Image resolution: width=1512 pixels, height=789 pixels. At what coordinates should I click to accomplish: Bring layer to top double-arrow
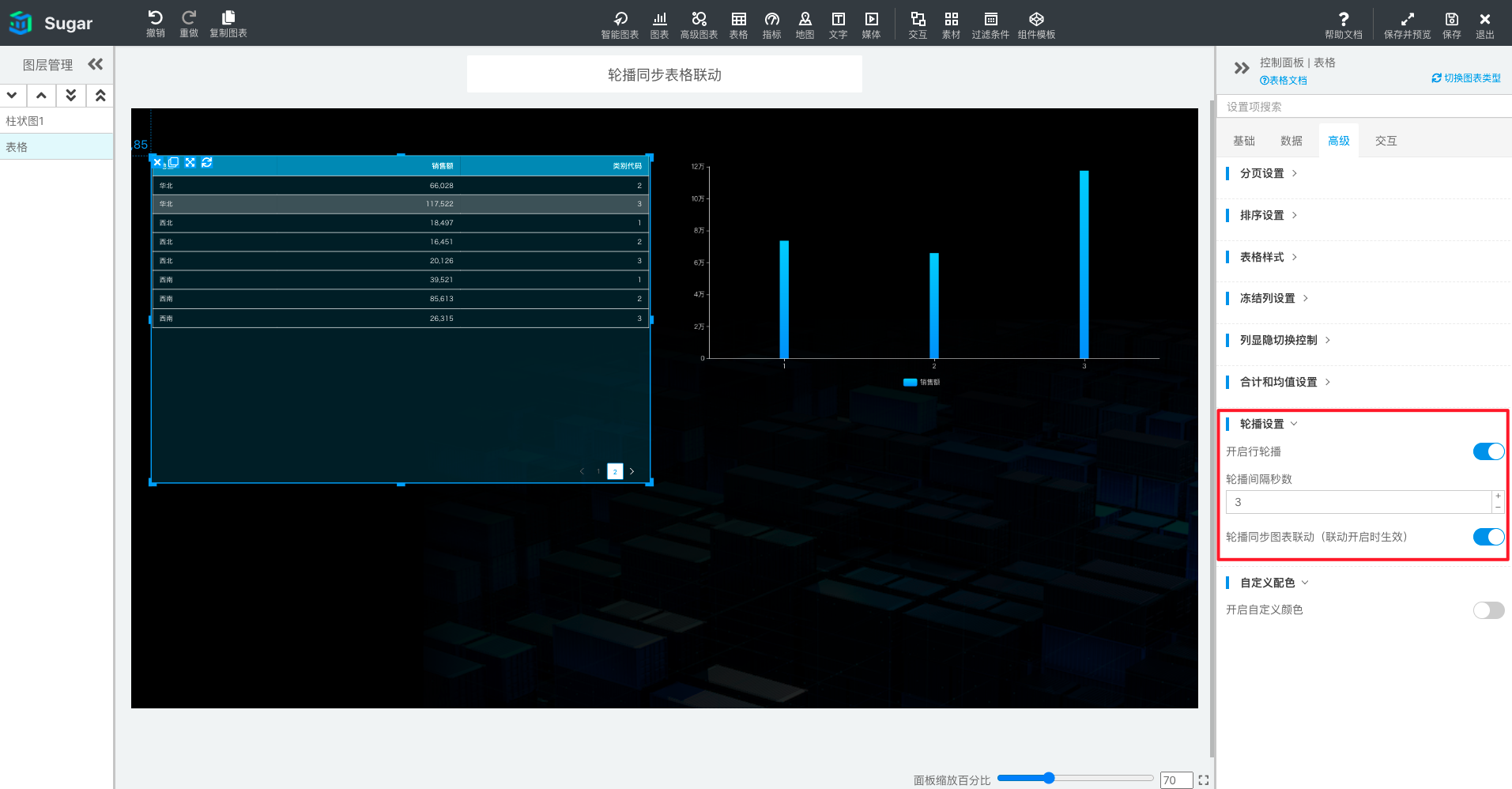pyautogui.click(x=100, y=96)
